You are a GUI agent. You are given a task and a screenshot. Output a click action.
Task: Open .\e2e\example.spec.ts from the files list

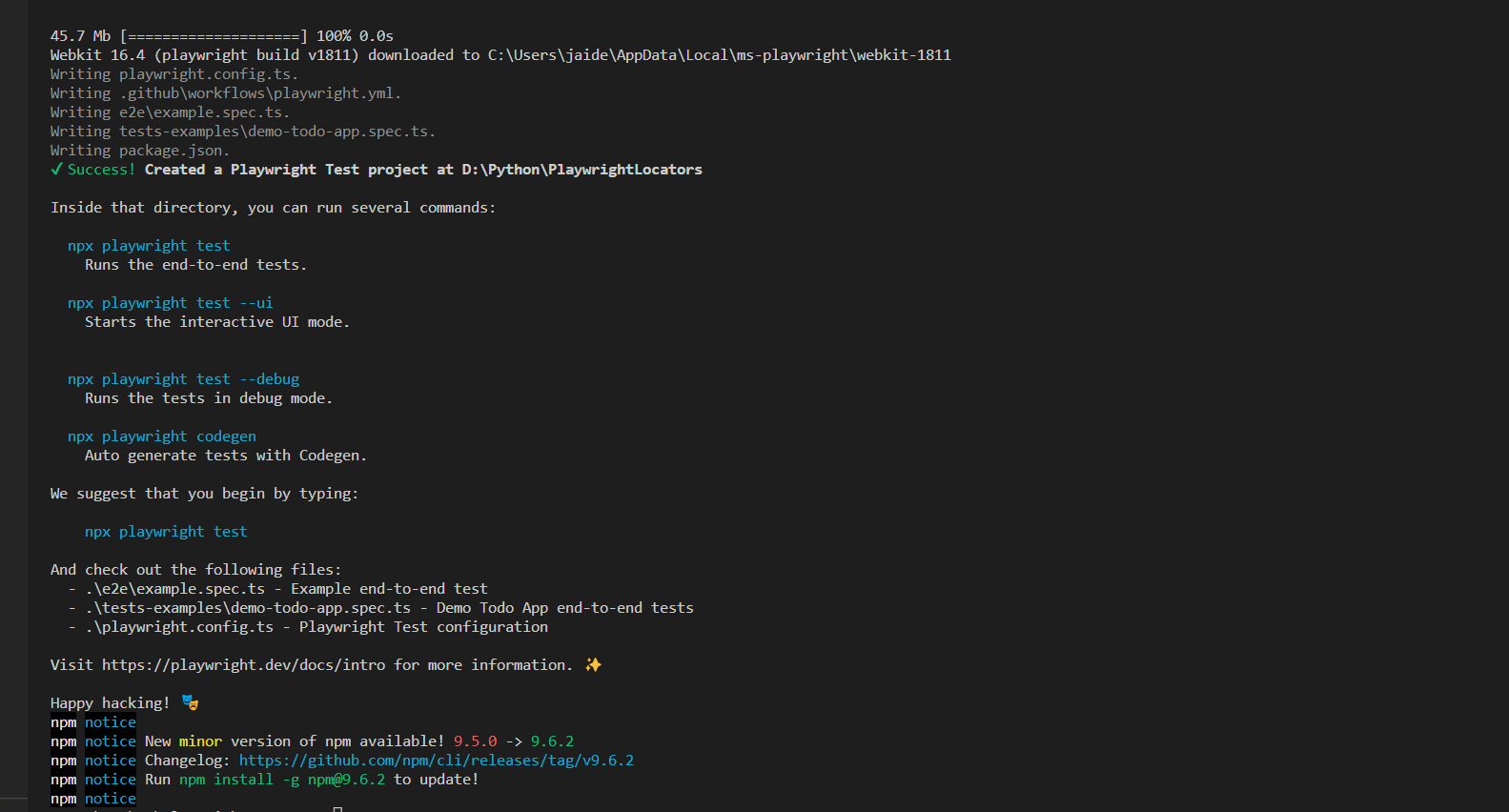175,589
